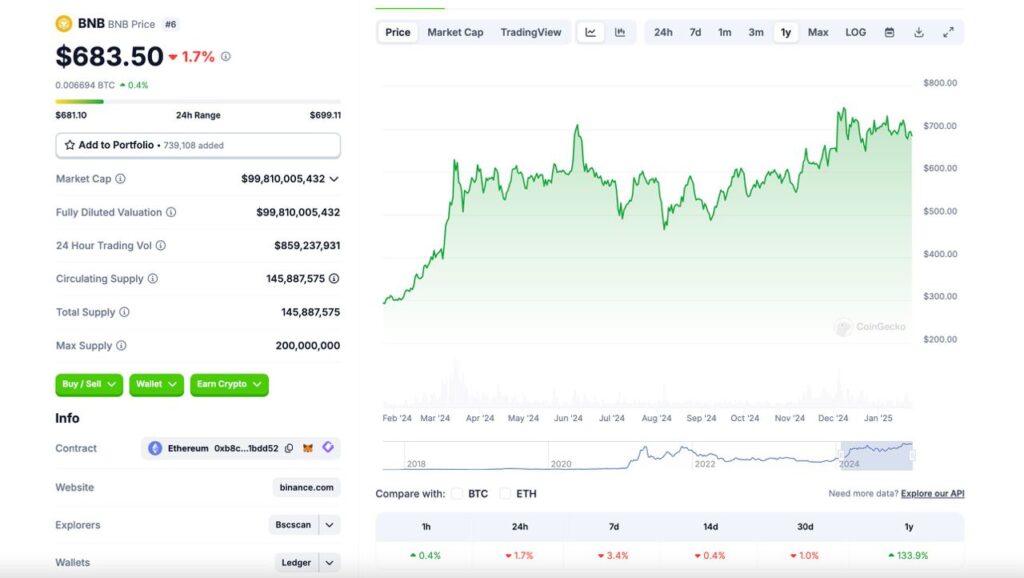This screenshot has height=578, width=1024.
Task: Expand the Wallets dropdown arrow
Action: 330,562
